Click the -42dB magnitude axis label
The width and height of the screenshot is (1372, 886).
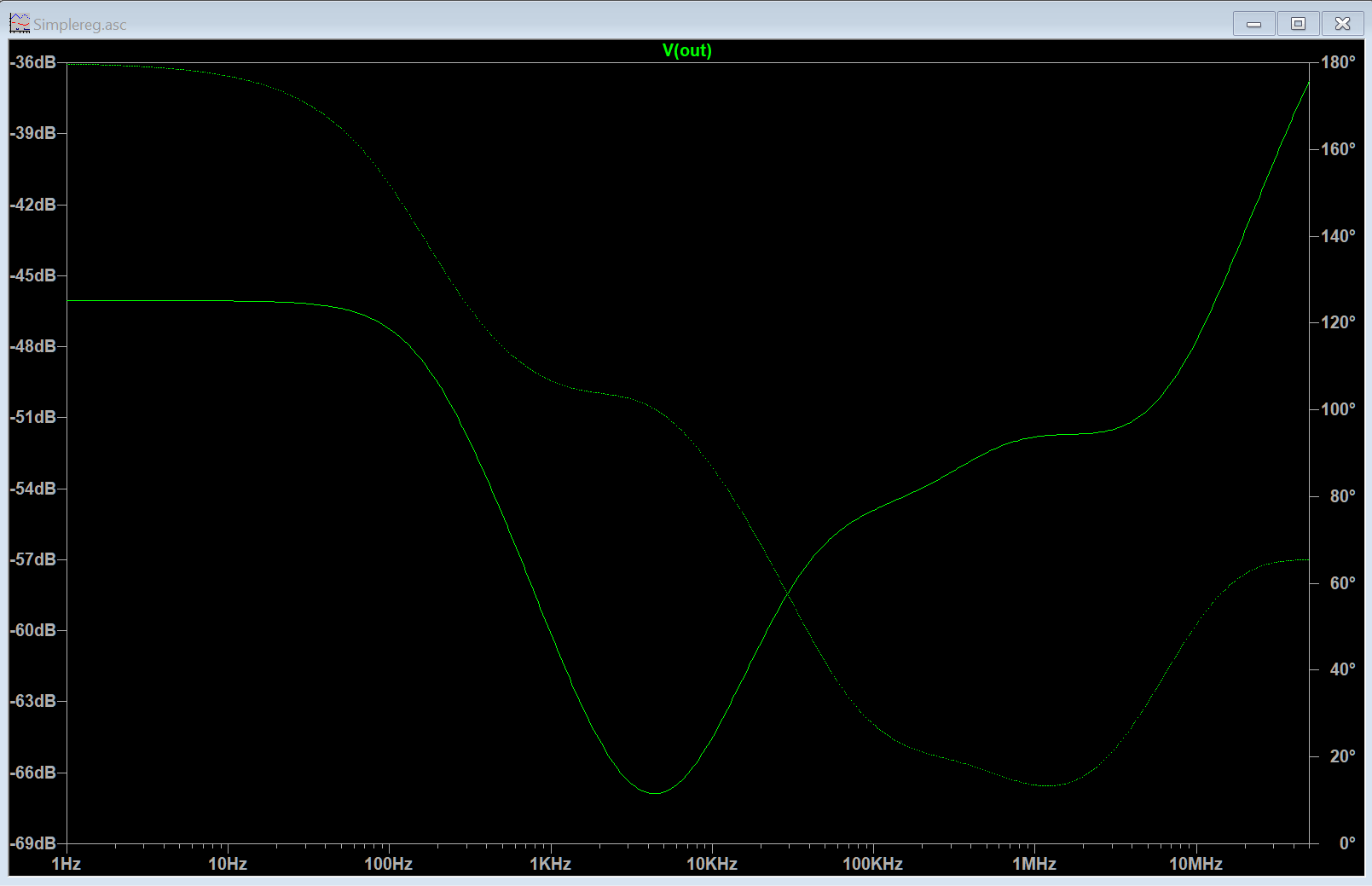(33, 205)
